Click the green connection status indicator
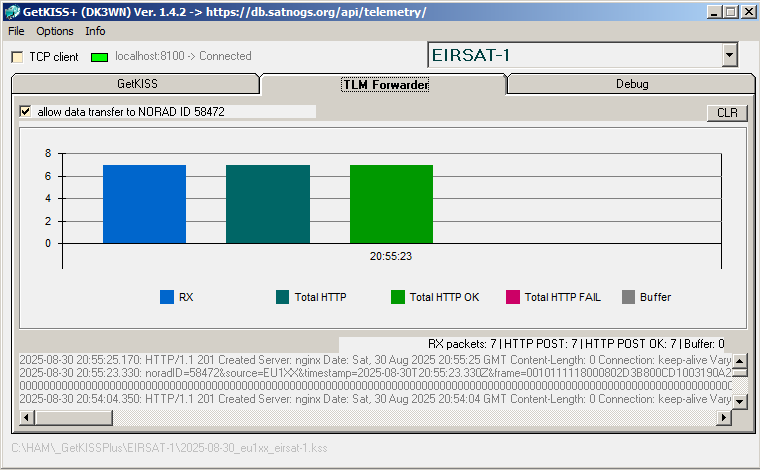The height and width of the screenshot is (470, 760). [99, 57]
